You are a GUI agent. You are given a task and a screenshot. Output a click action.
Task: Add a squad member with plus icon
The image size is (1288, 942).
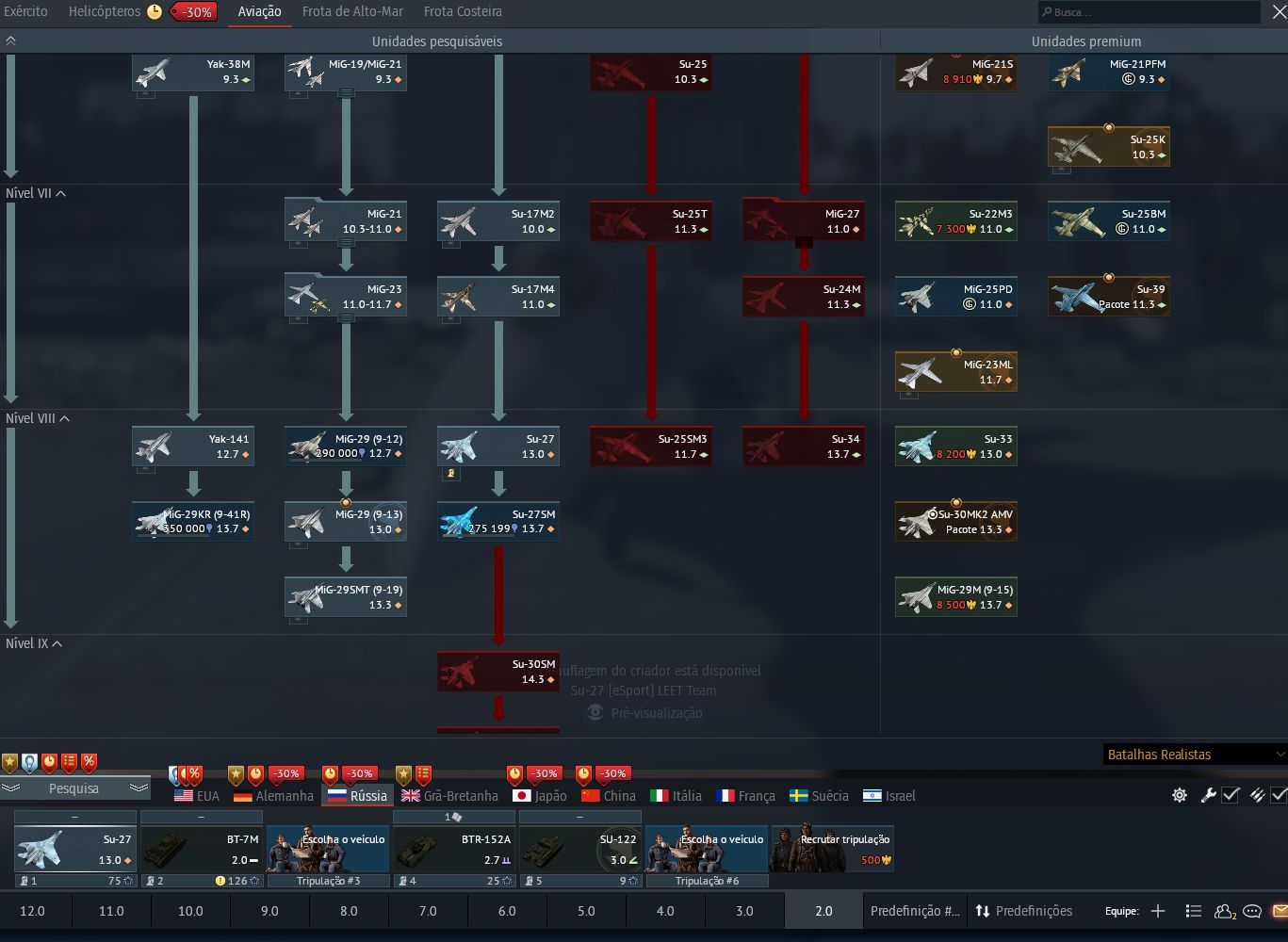coord(1158,911)
